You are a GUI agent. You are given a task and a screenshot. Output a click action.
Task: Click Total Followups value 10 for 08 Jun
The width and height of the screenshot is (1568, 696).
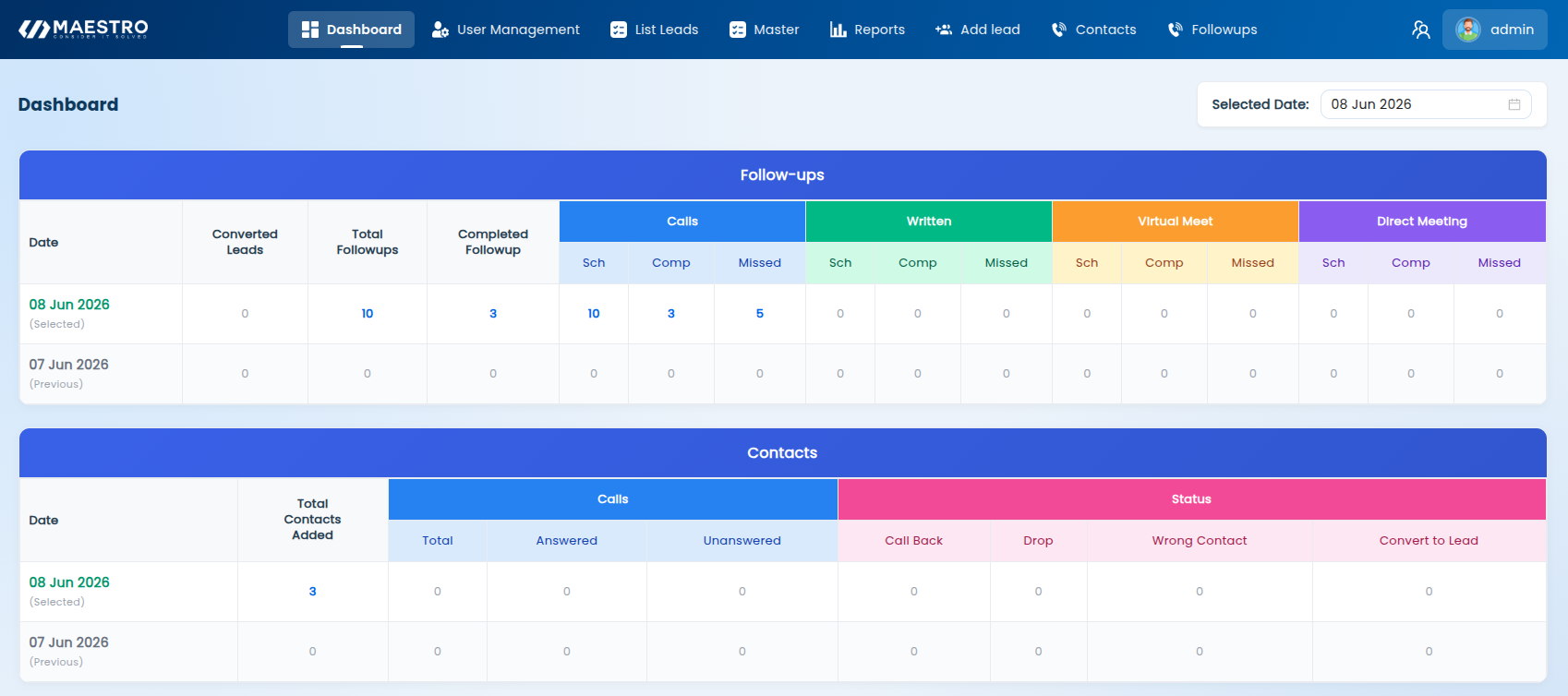(x=368, y=314)
